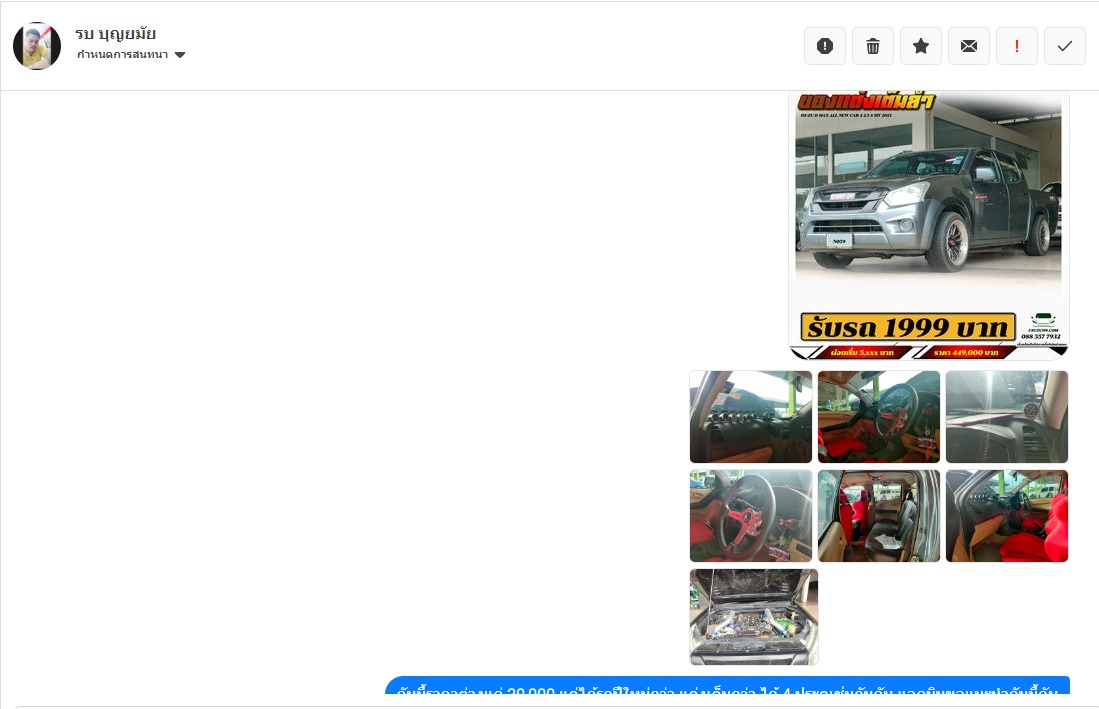Screen dimensions: 1099x709
Task: Open the กำหนดการสนทนา dropdown
Action: pyautogui.click(x=131, y=55)
